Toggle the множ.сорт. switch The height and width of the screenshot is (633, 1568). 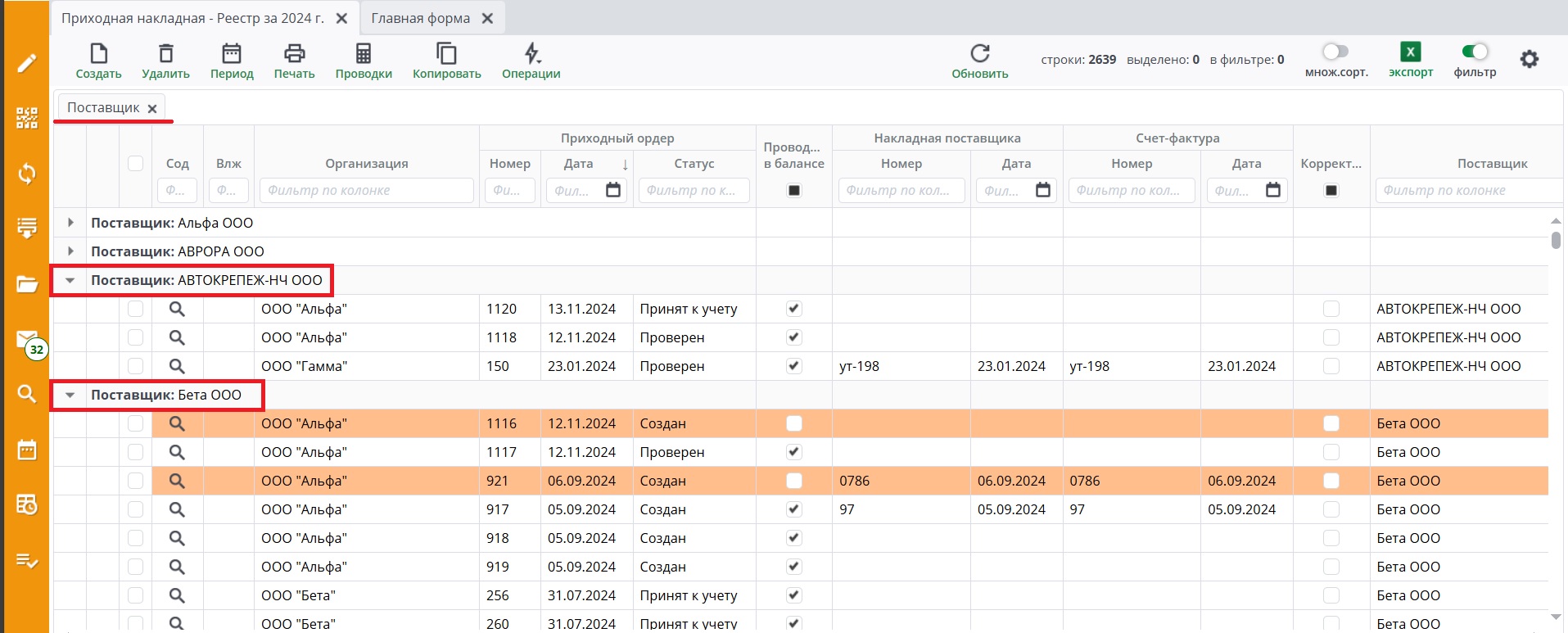(x=1335, y=52)
